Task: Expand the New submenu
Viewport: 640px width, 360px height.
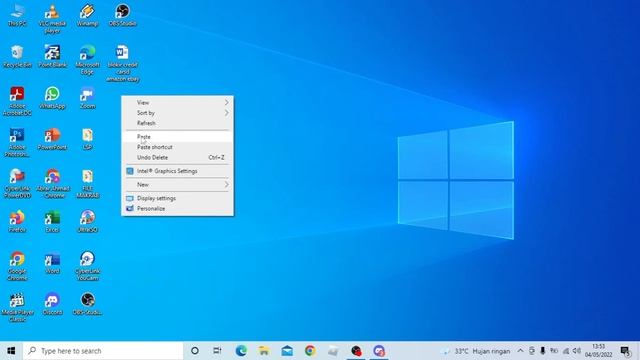Action: pos(178,184)
